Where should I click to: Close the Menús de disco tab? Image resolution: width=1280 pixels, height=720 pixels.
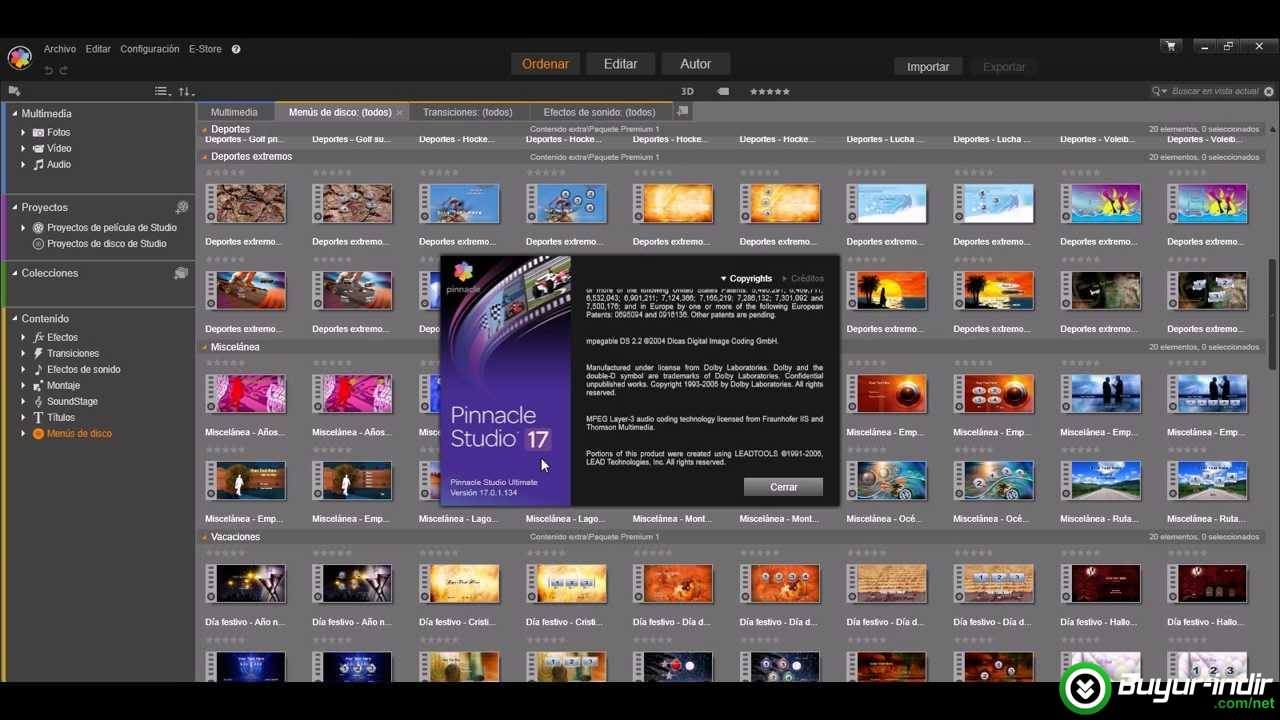tap(399, 113)
